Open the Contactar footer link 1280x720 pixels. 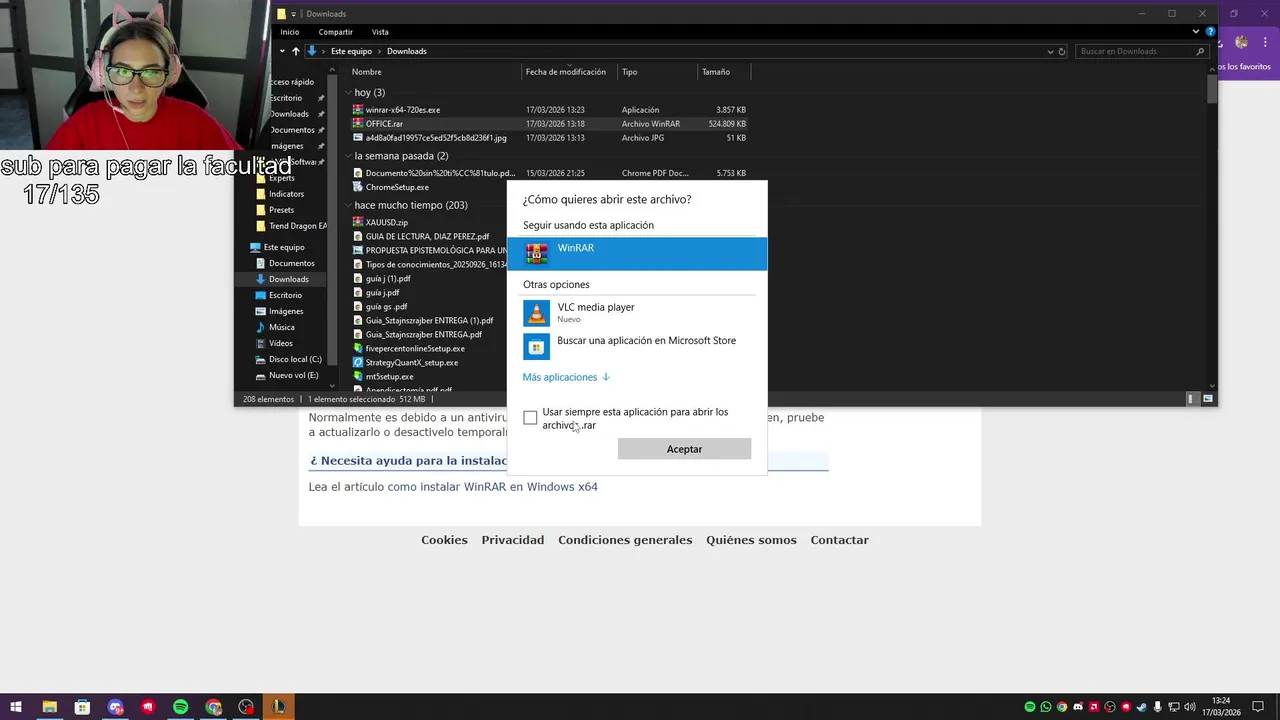(839, 540)
